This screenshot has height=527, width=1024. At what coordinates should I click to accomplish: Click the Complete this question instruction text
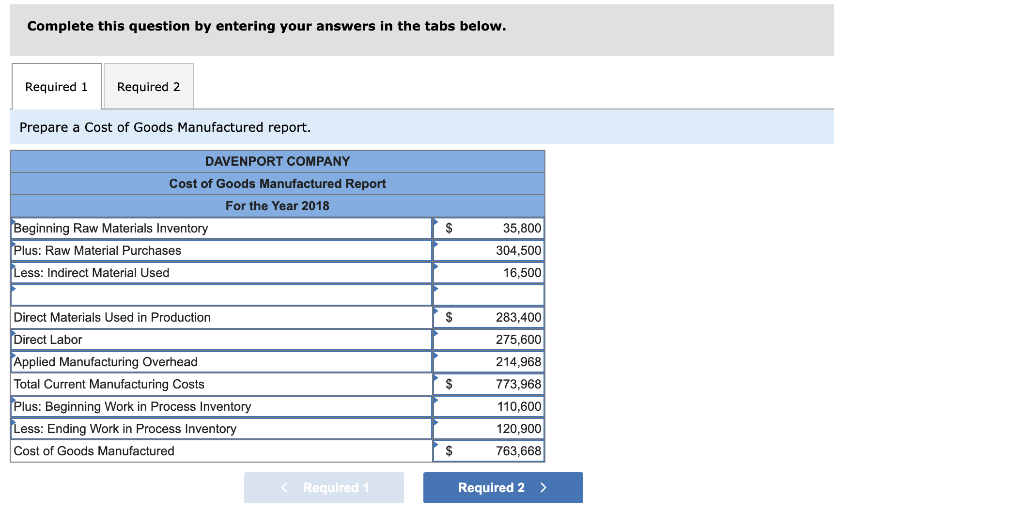tap(266, 26)
